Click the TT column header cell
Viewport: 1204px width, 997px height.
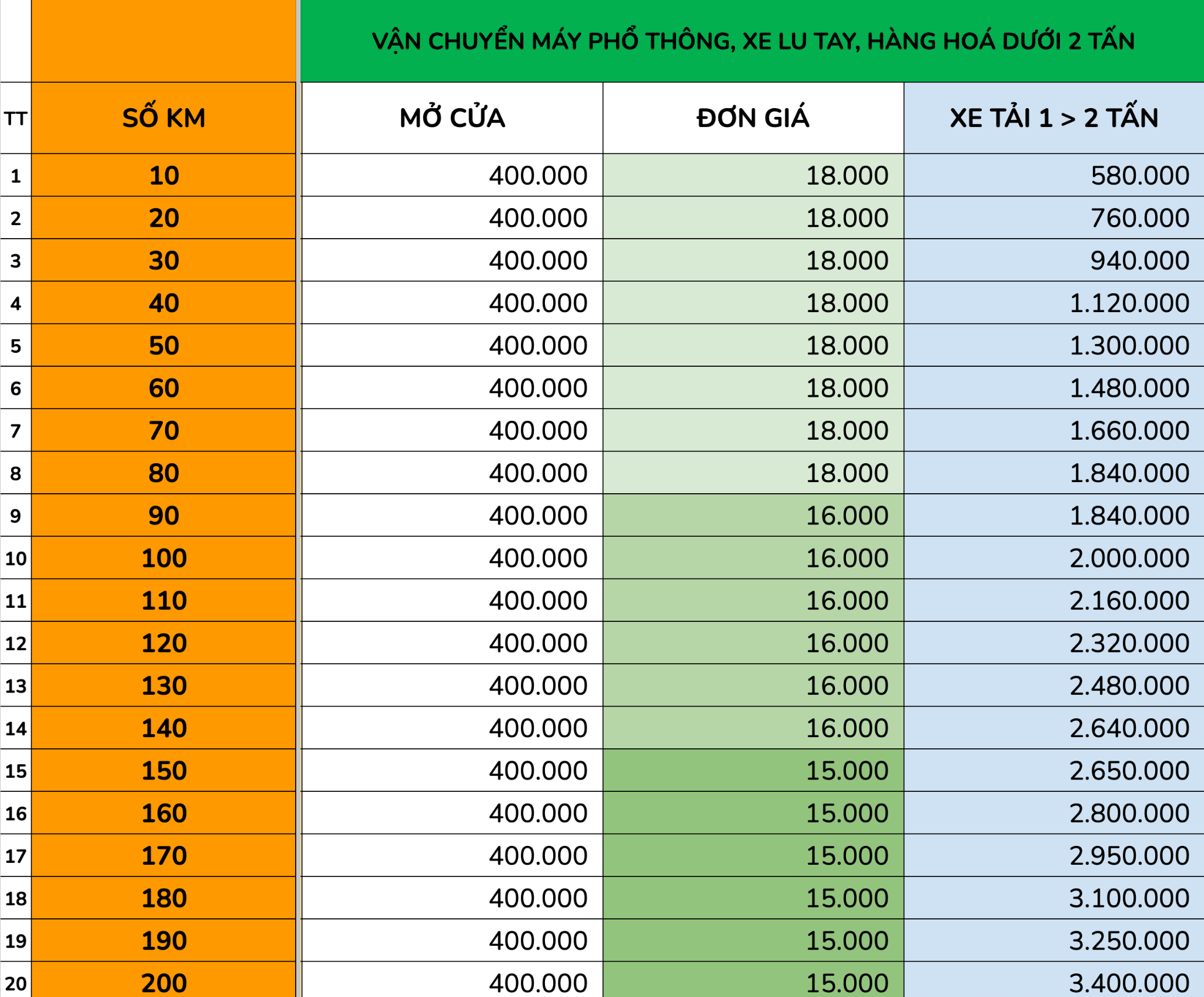point(15,119)
